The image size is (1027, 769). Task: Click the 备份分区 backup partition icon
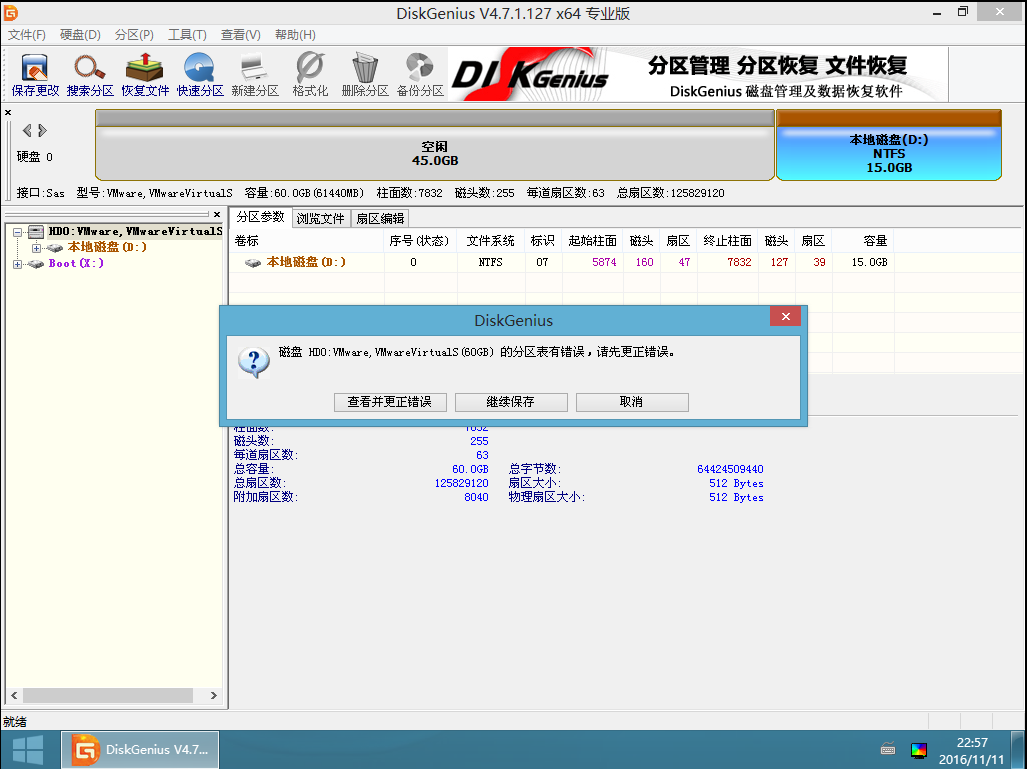point(420,75)
